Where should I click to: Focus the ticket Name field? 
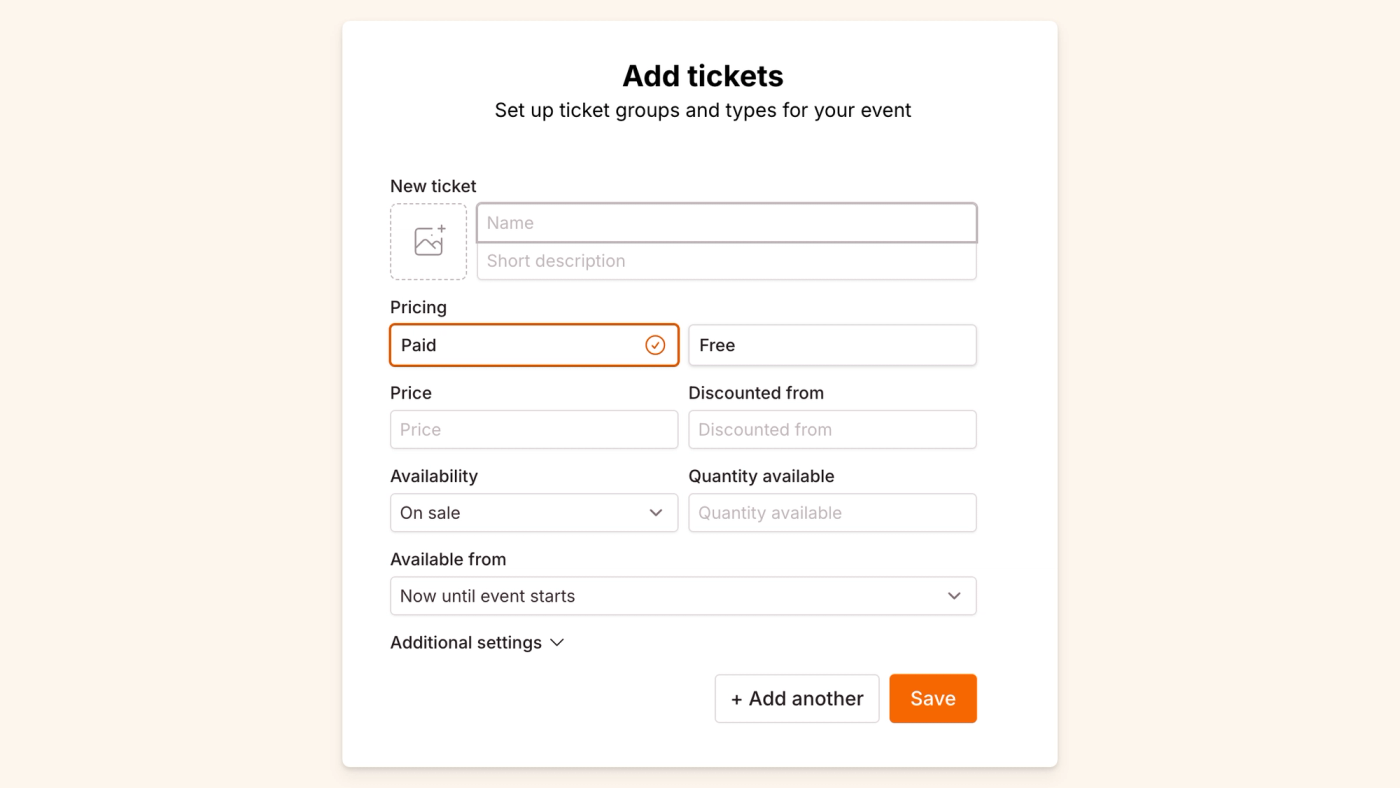tap(726, 223)
